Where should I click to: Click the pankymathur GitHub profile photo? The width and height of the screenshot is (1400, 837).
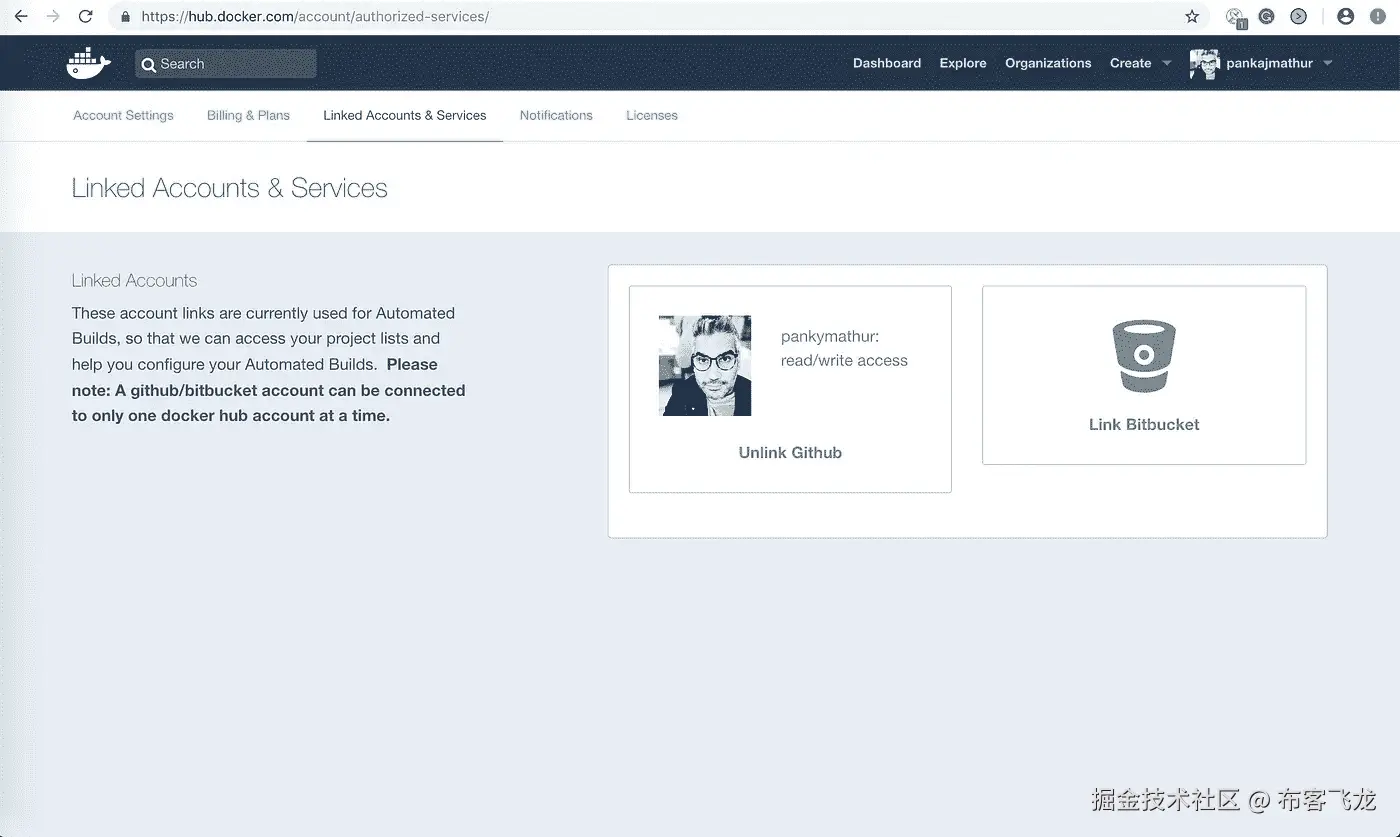(705, 365)
